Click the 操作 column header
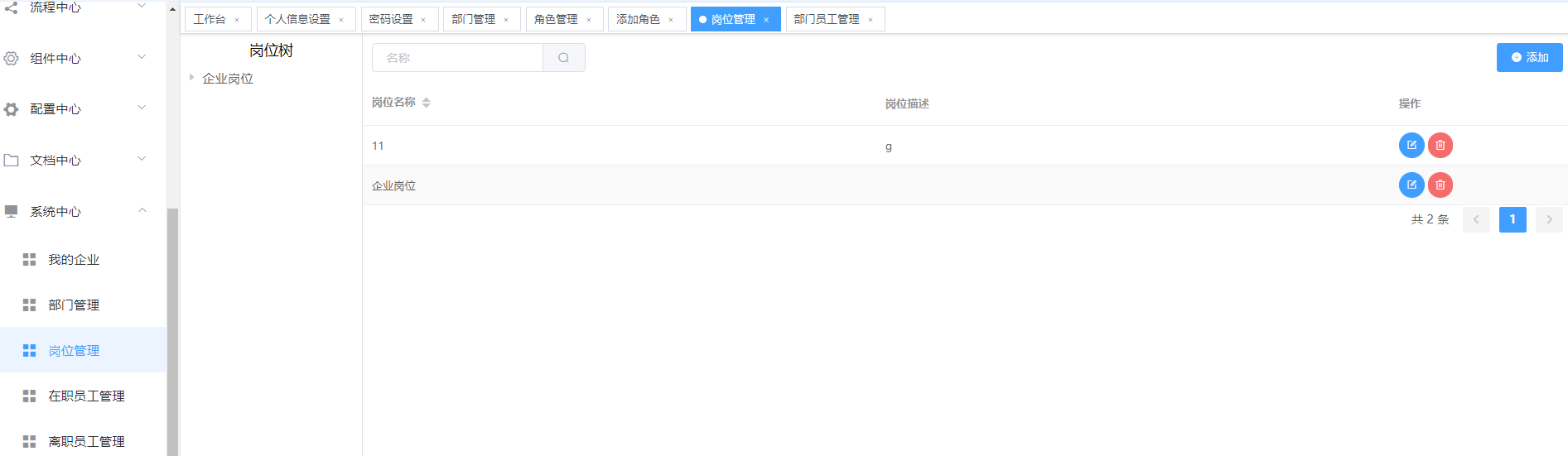Screen dimensions: 1568x456 [1410, 103]
